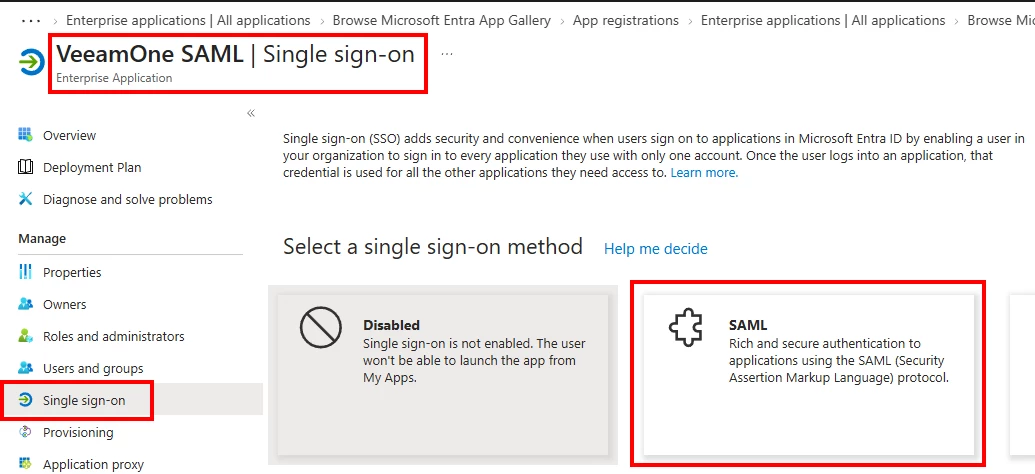Collapse the sidebar with the double chevron

click(251, 114)
